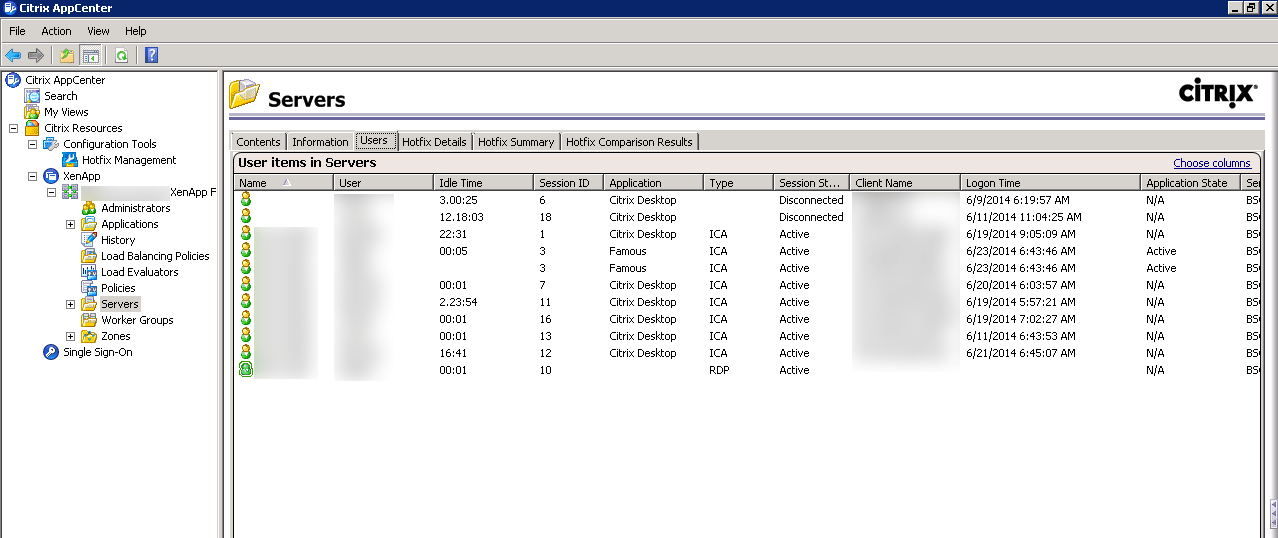Open the Hotfix Comparison Results tab

[x=629, y=142]
